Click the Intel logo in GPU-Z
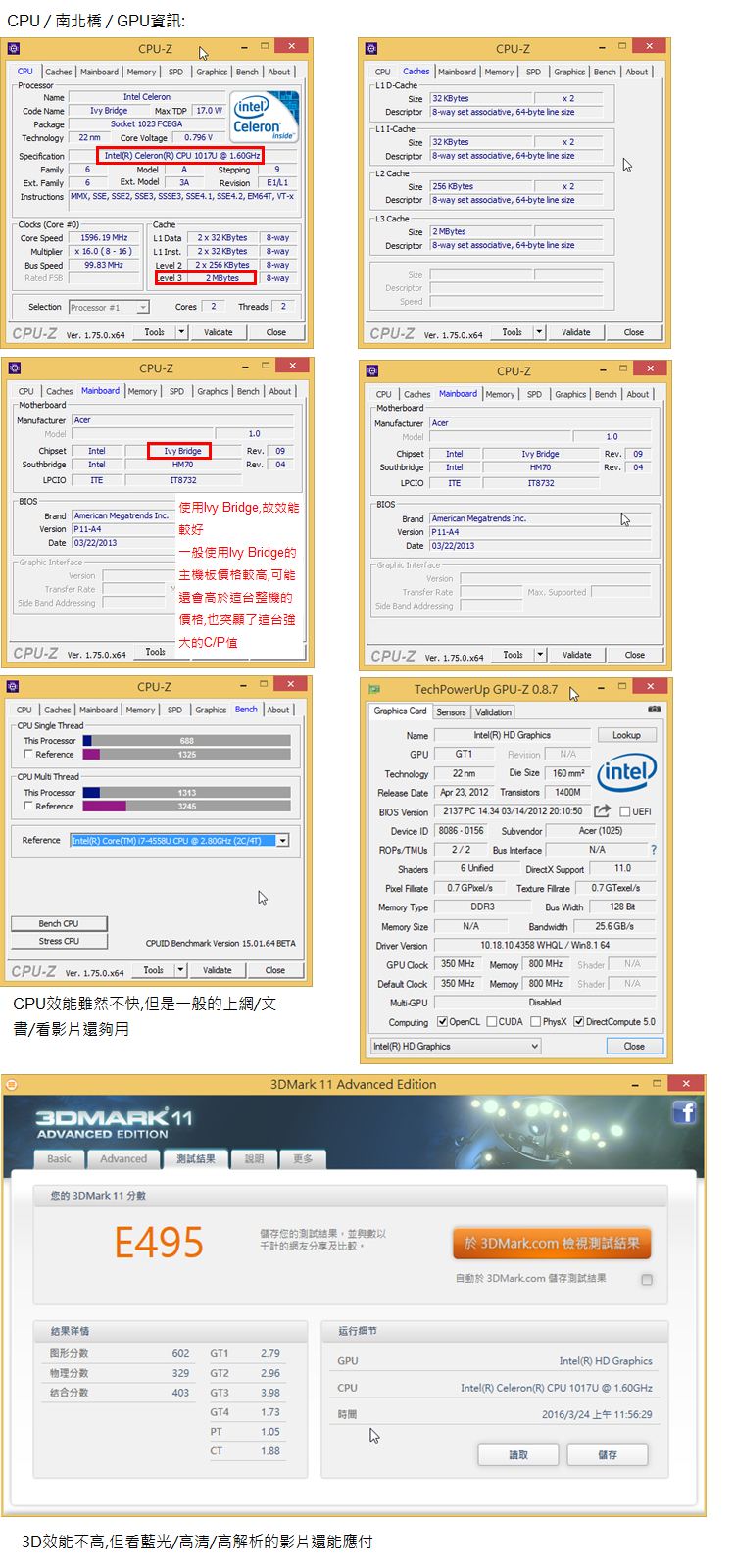735x1568 pixels. pyautogui.click(x=627, y=771)
